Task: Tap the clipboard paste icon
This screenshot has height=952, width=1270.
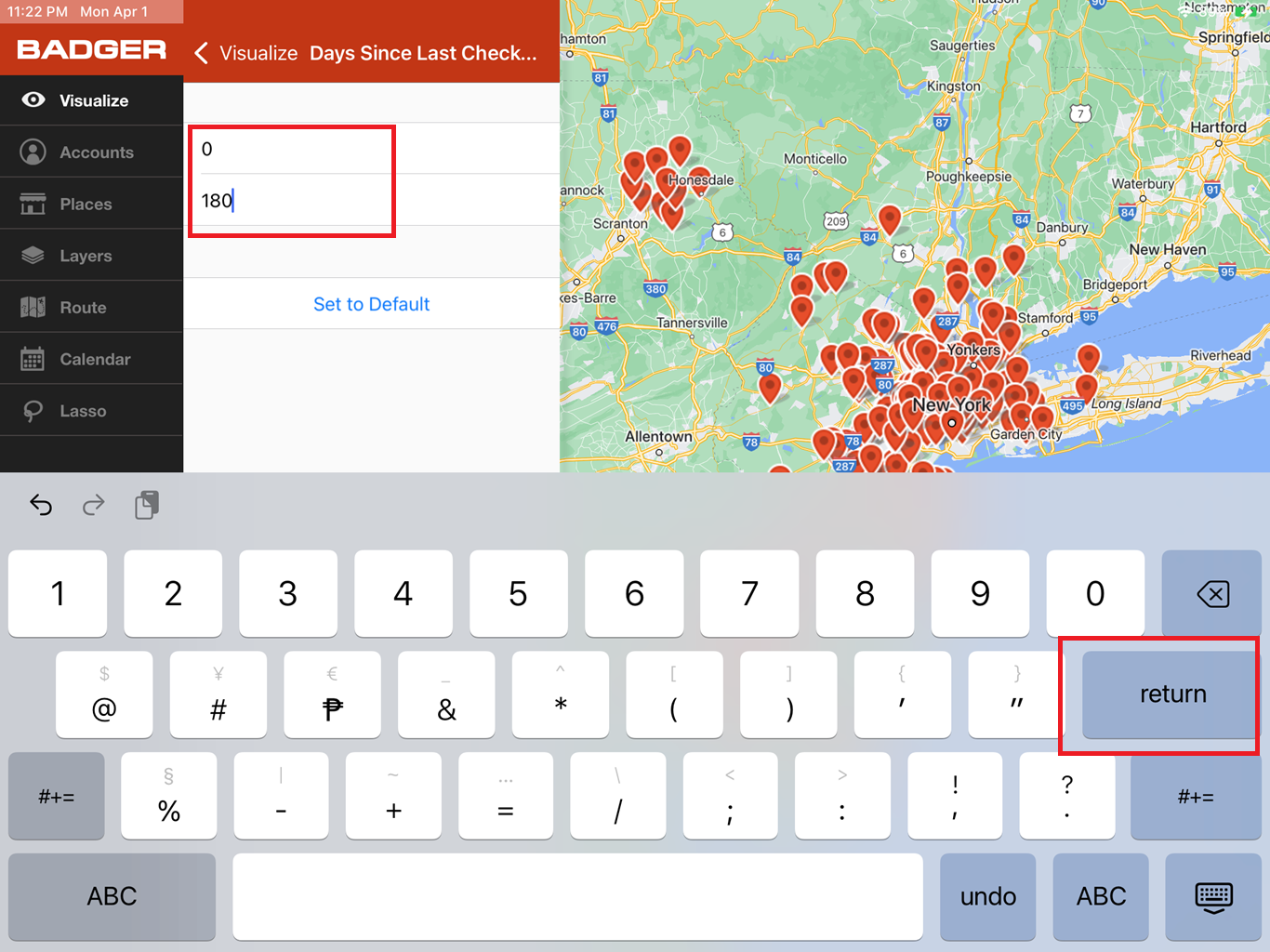Action: 146,504
